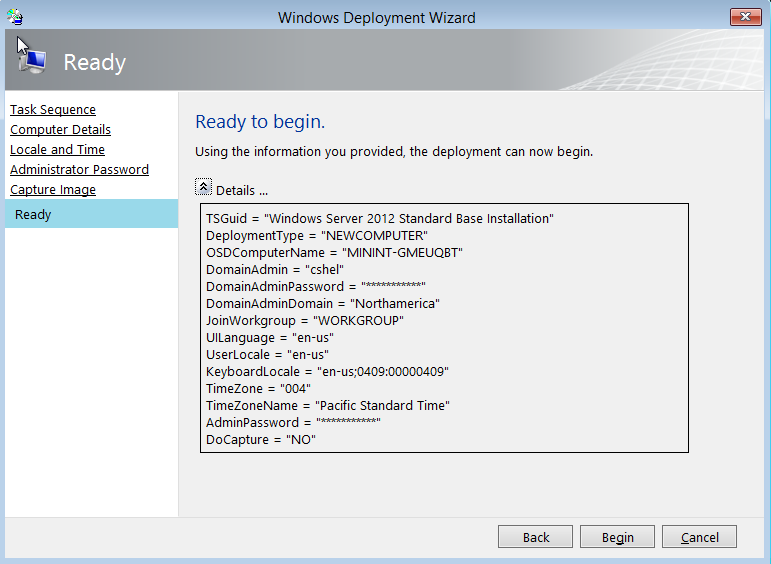Click the Back button
771x564 pixels.
click(x=535, y=537)
